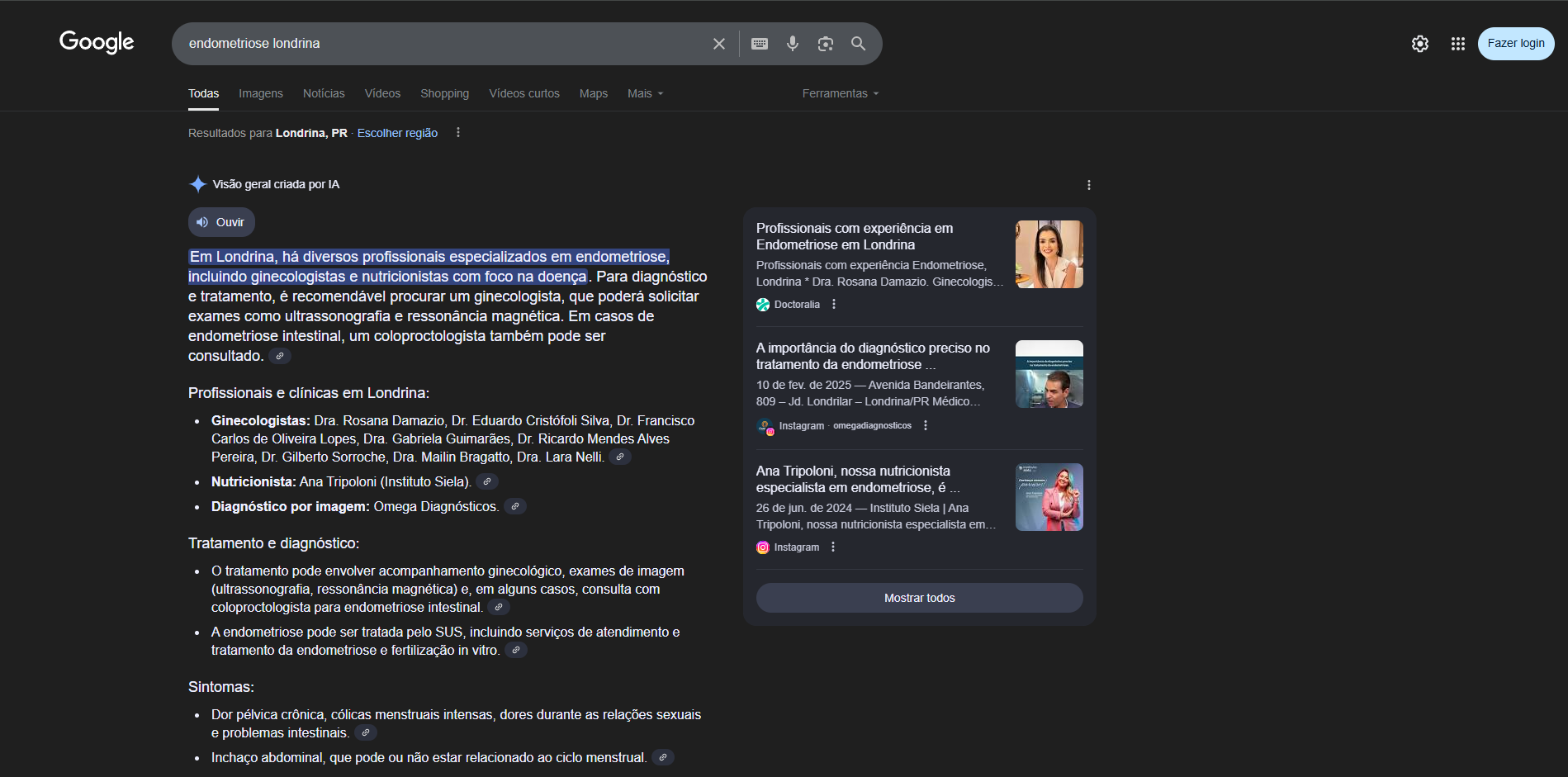The width and height of the screenshot is (1568, 777).
Task: Select the Todas tab
Action: click(x=203, y=93)
